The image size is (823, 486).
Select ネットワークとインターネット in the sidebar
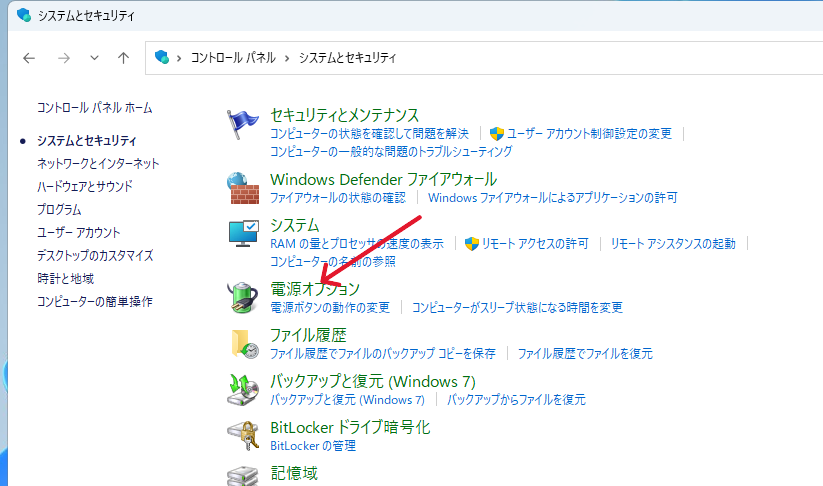98,163
